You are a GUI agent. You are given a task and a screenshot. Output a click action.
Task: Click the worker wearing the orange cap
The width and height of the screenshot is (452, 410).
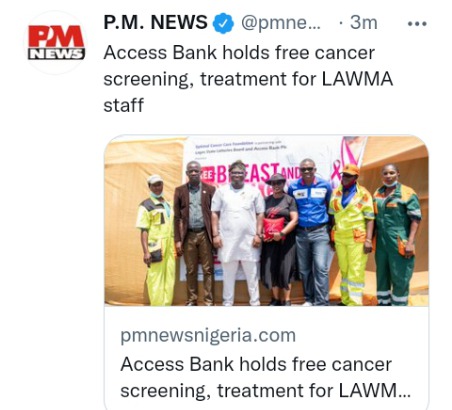351,235
